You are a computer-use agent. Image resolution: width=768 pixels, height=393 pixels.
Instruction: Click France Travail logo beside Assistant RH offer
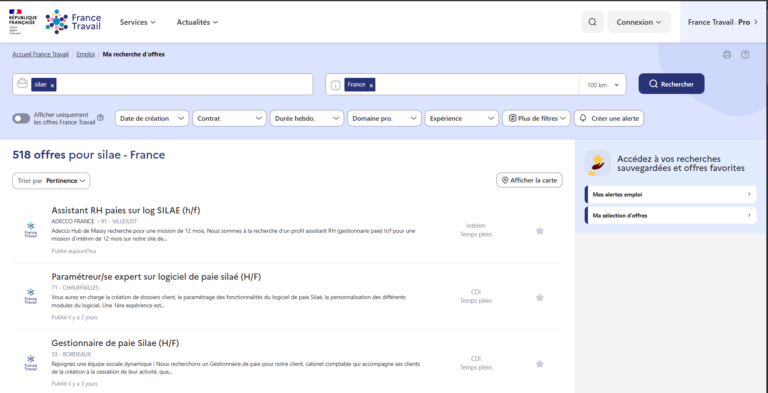click(31, 230)
